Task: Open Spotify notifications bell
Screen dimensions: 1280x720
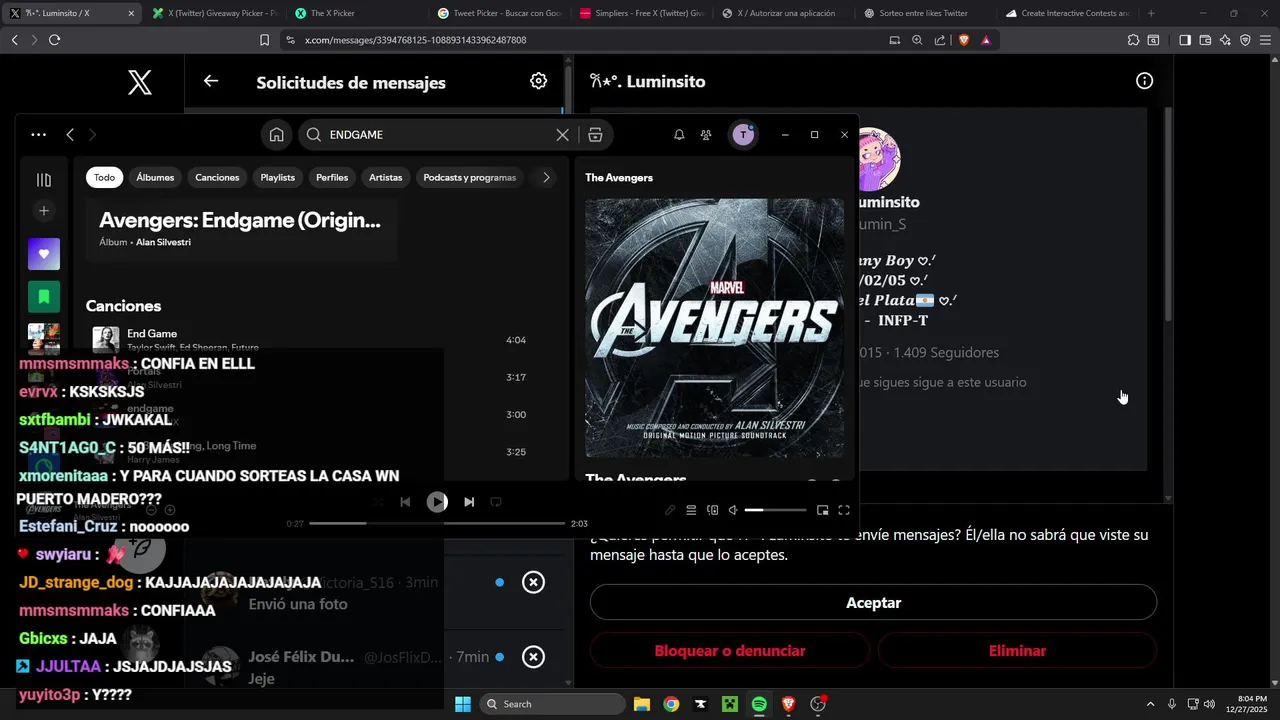Action: tap(679, 135)
